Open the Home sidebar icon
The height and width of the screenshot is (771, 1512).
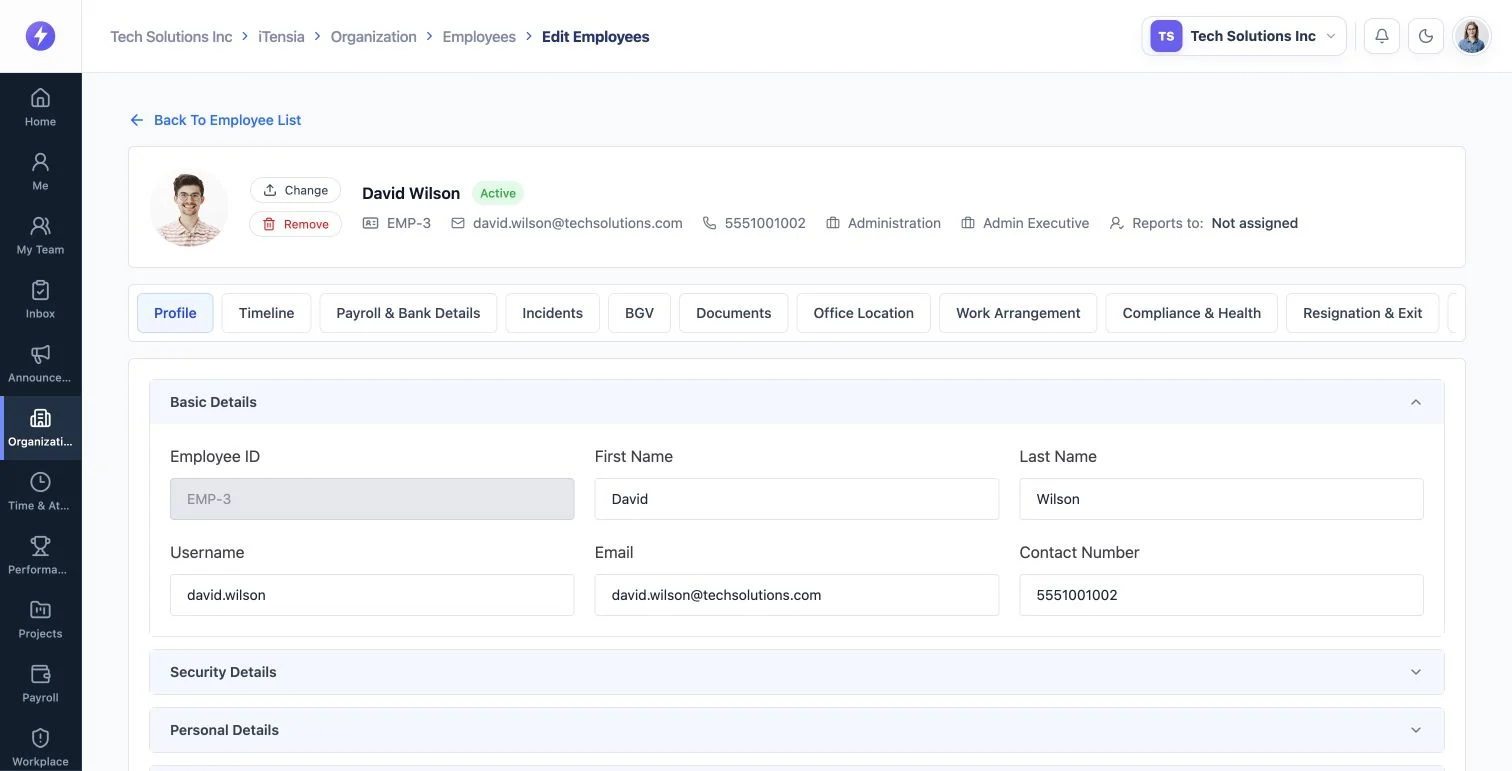pyautogui.click(x=40, y=107)
